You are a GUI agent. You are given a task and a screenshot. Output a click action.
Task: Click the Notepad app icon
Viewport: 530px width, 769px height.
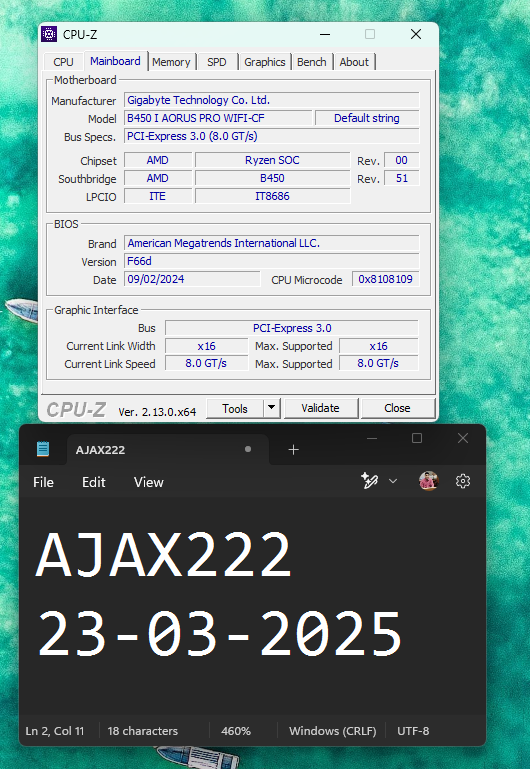point(43,449)
